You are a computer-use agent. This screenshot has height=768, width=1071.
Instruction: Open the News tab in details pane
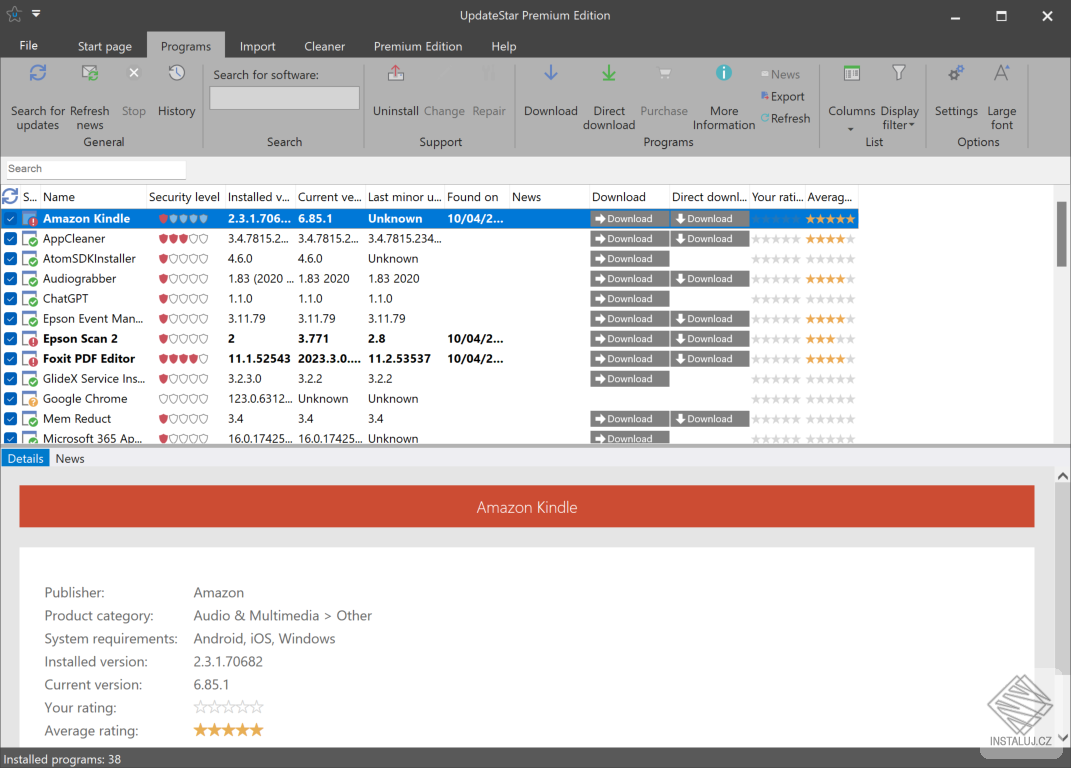pyautogui.click(x=69, y=458)
